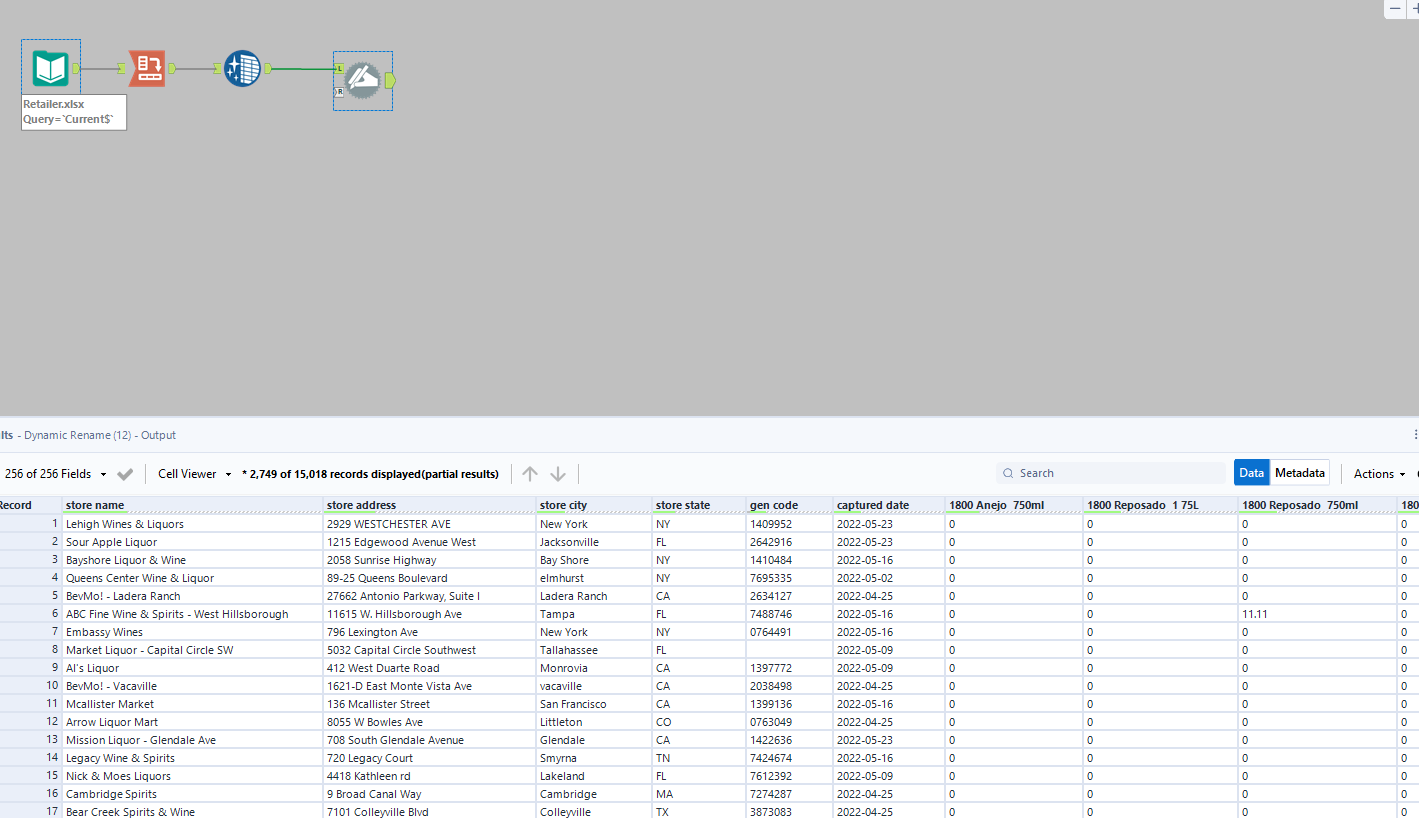Click the store name column header
The height and width of the screenshot is (818, 1419).
pyautogui.click(x=95, y=505)
